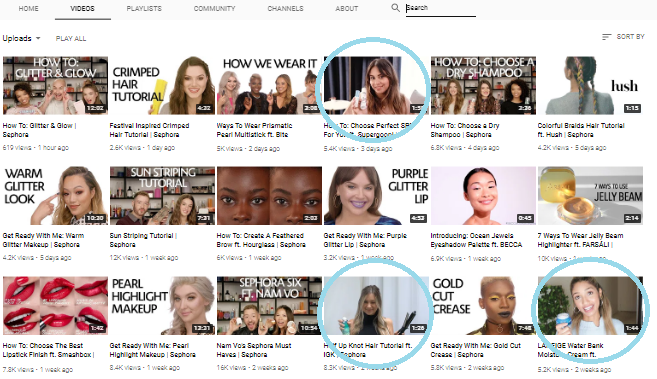Click title '7 Ways To Wear Jelly Beam Highlighter'
The height and width of the screenshot is (379, 657).
[x=580, y=240]
